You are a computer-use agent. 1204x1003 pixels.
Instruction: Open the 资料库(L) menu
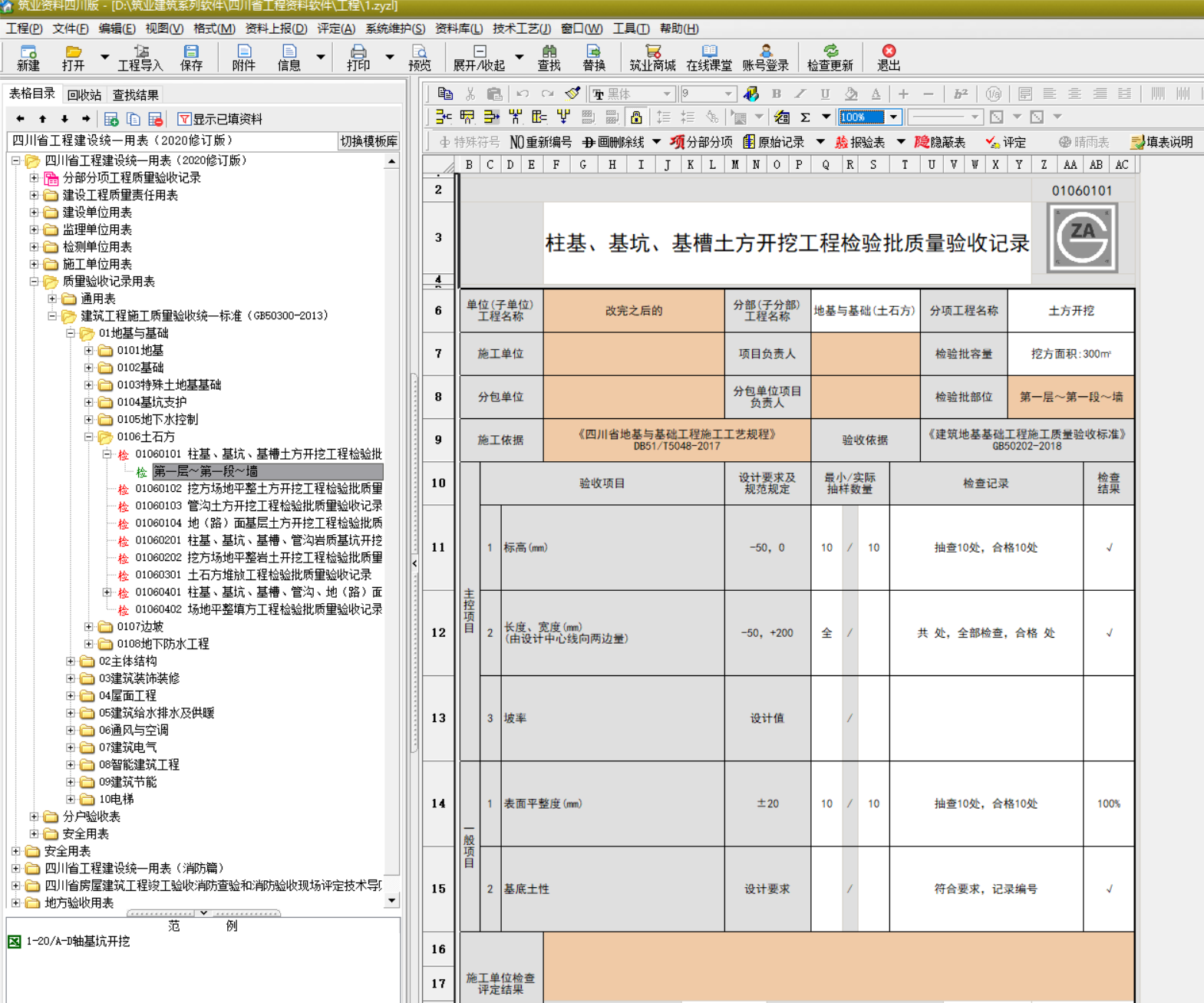(x=459, y=28)
